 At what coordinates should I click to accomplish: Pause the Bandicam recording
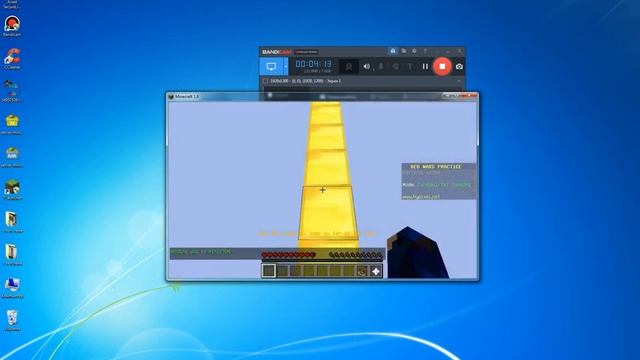tap(425, 66)
